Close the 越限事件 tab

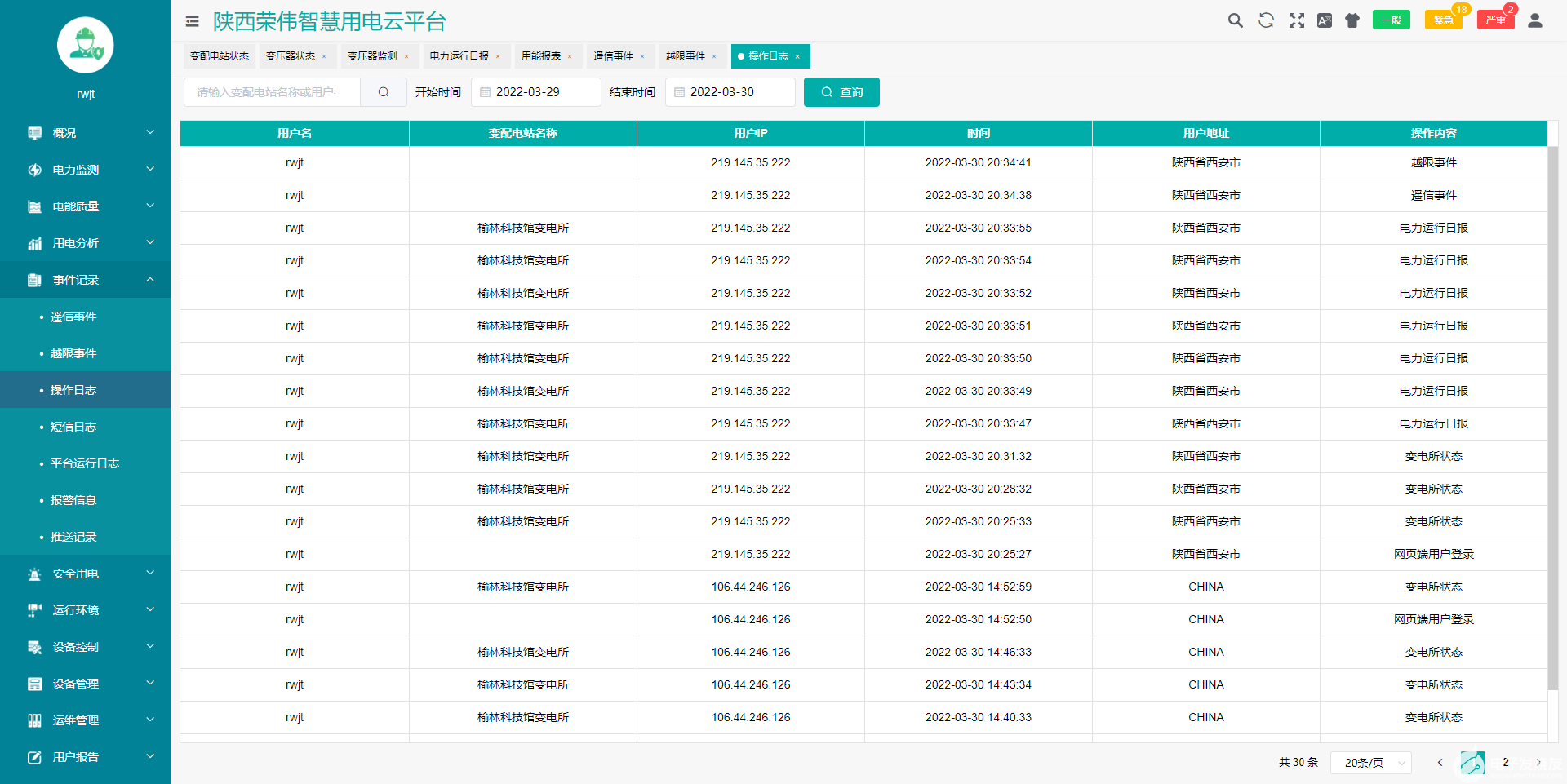pyautogui.click(x=715, y=56)
